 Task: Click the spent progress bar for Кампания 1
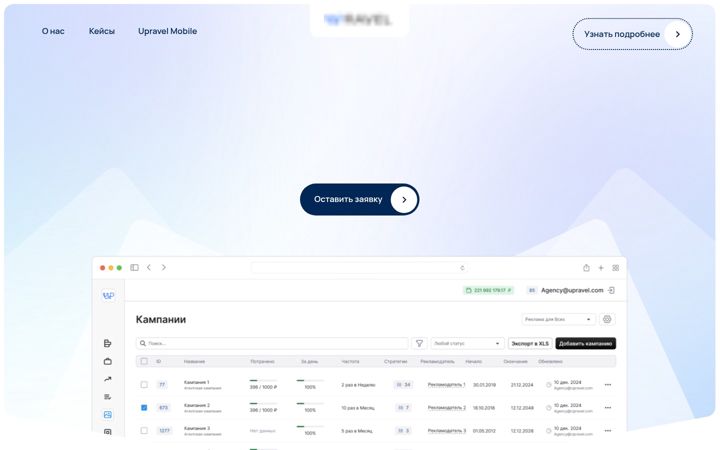click(263, 380)
